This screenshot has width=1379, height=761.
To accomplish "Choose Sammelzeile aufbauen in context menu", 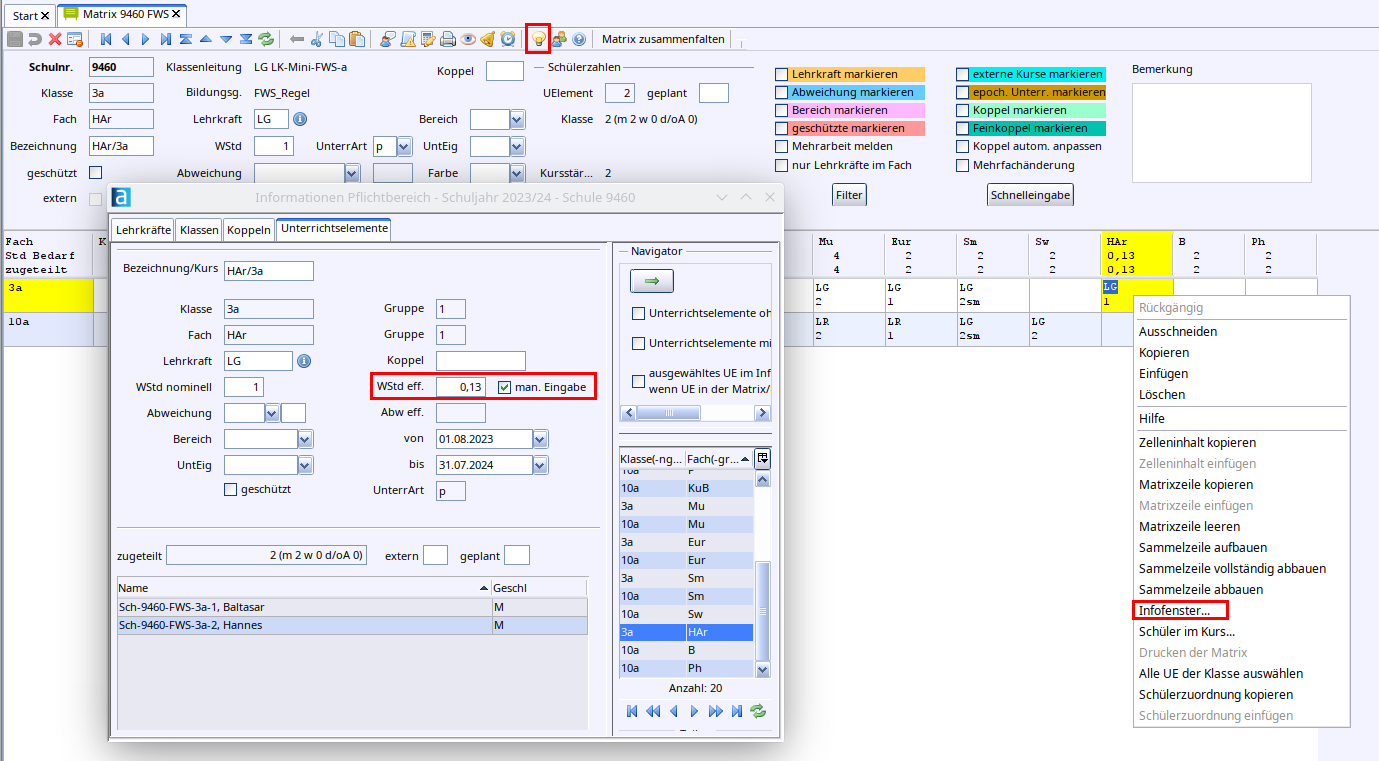I will [x=1203, y=547].
